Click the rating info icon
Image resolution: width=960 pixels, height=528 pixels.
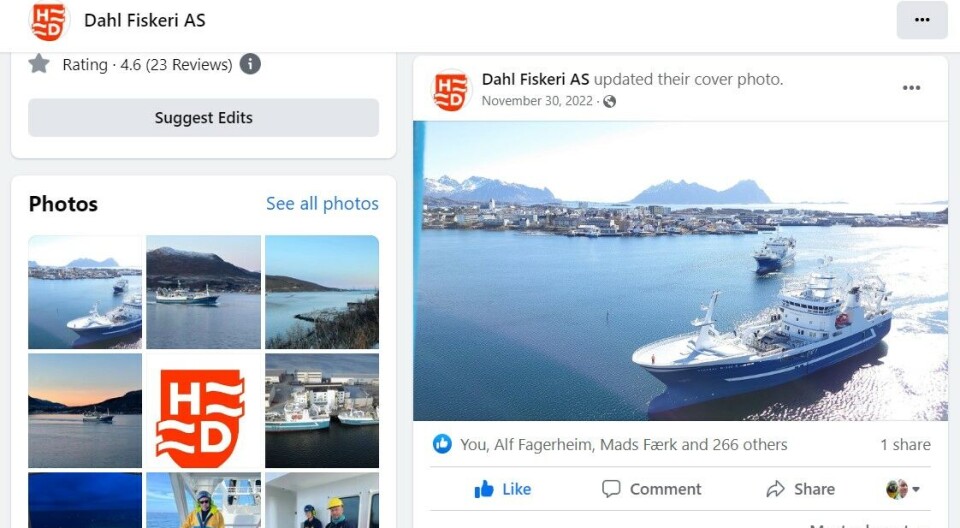[250, 64]
